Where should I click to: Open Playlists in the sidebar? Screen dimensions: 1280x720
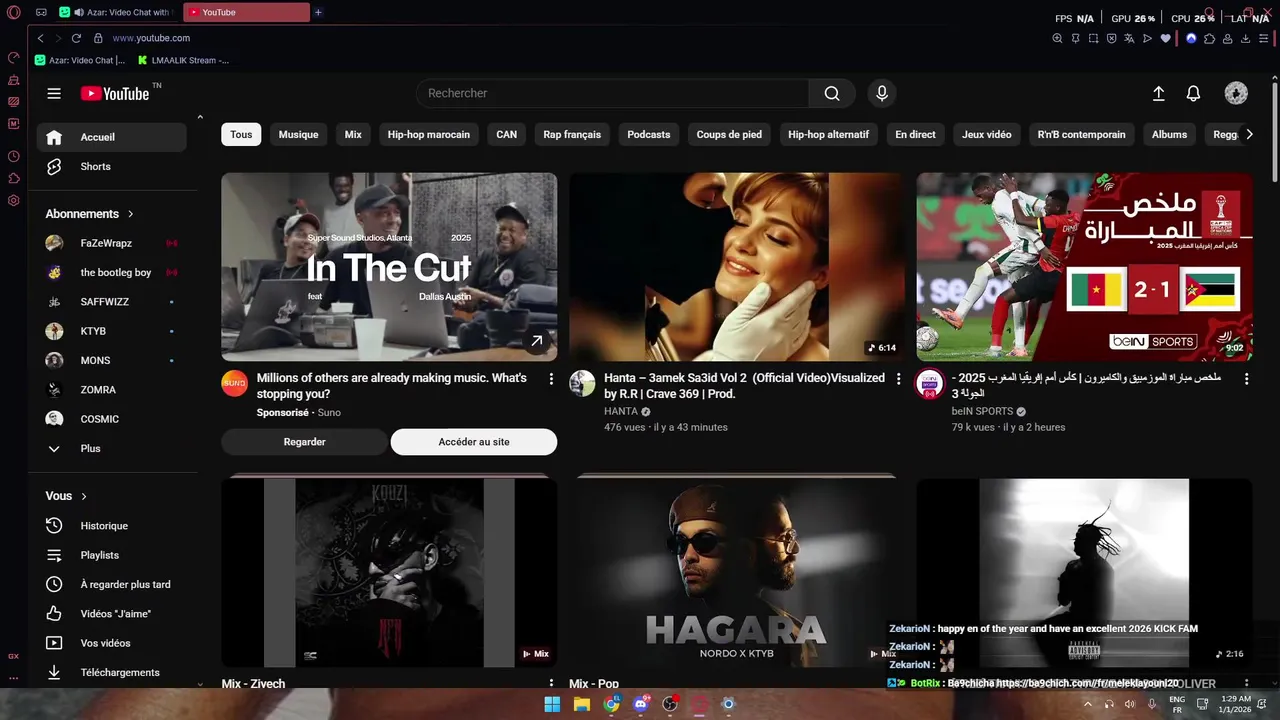112,555
